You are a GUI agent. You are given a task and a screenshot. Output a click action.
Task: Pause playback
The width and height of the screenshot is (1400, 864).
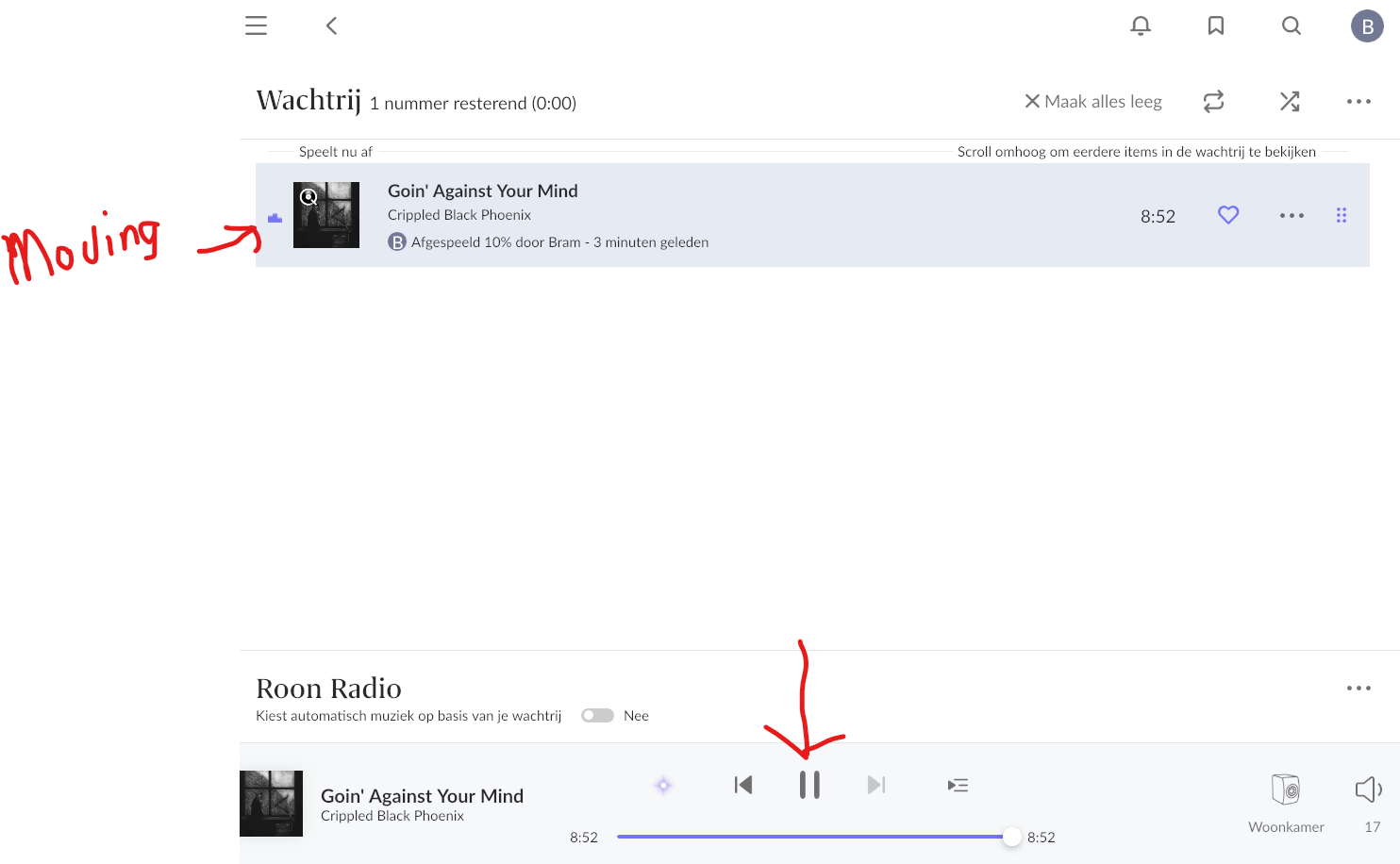tap(809, 785)
